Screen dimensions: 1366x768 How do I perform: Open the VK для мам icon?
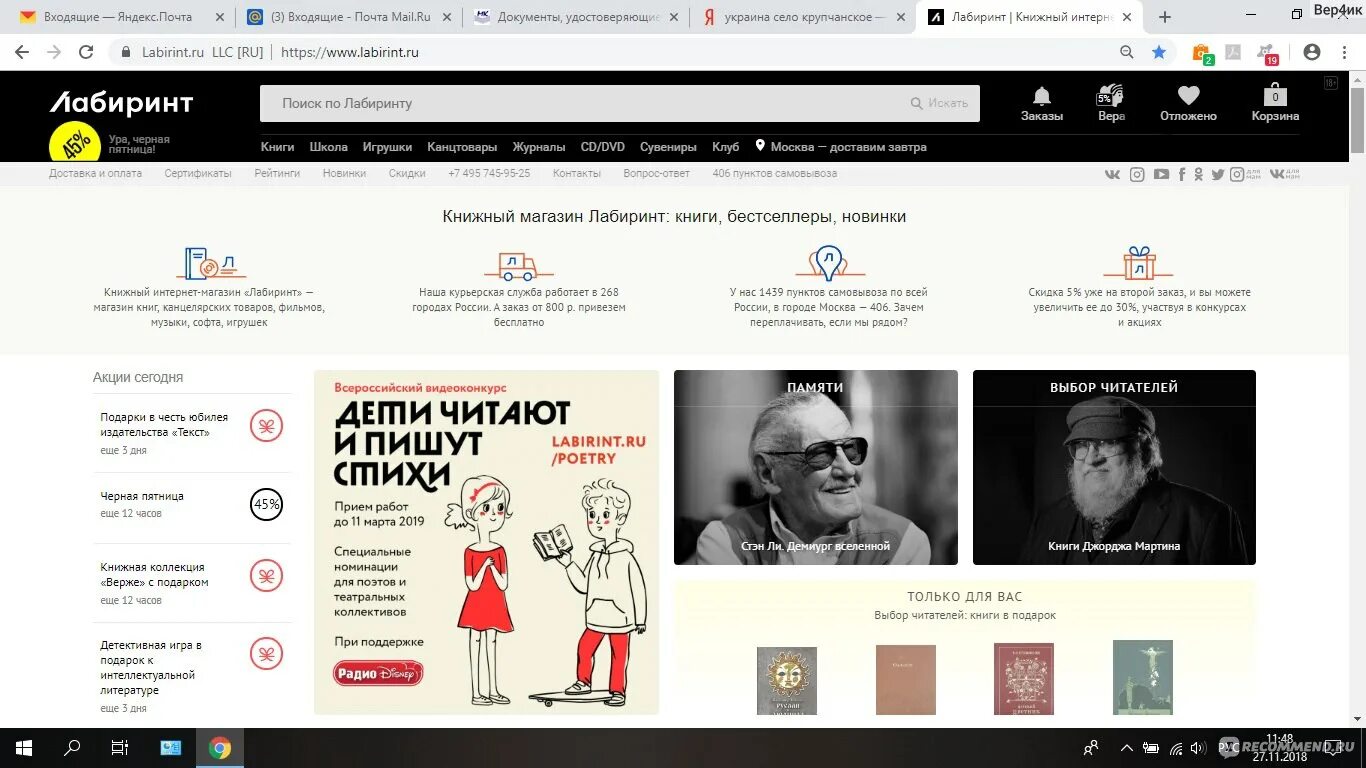pyautogui.click(x=1285, y=174)
